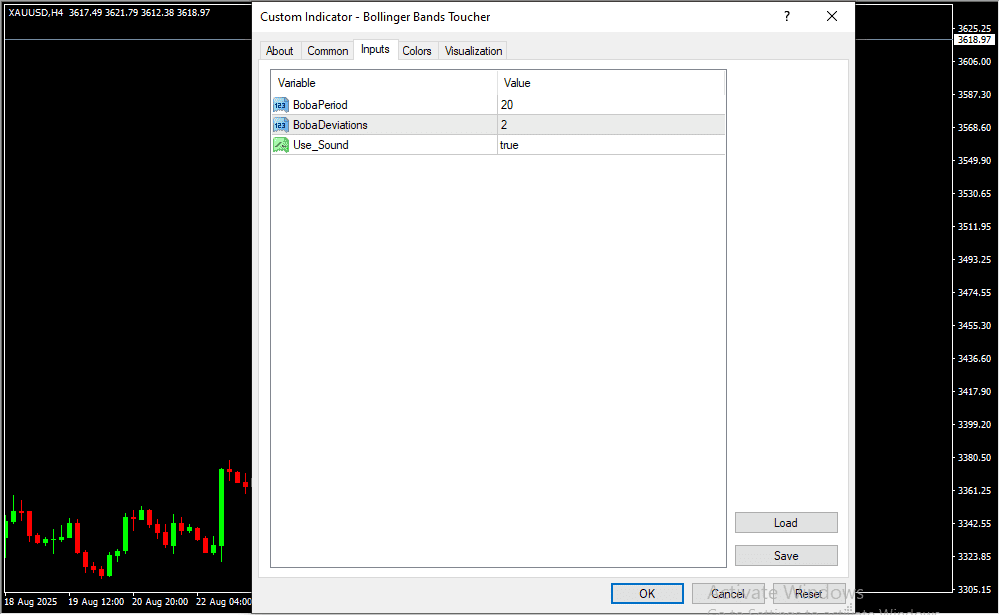Screen dimensions: 1000x615
Task: Click the Save button
Action: 786,556
